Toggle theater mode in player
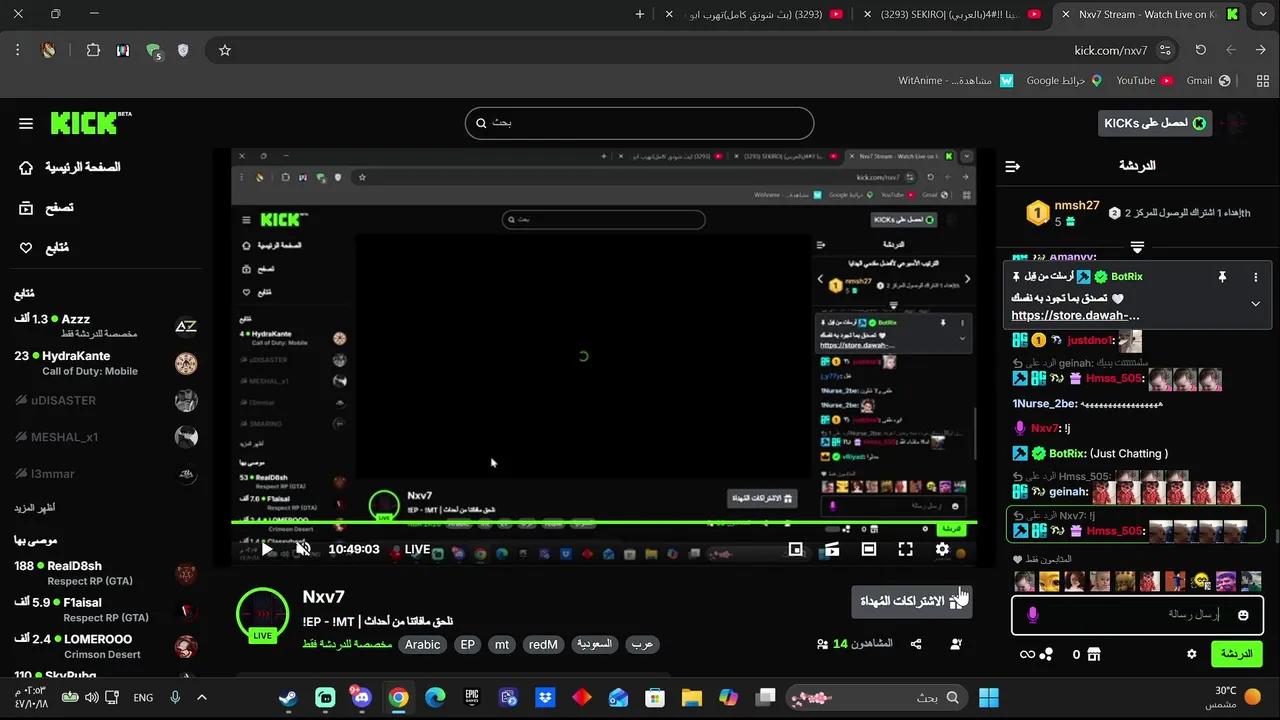 click(x=869, y=549)
